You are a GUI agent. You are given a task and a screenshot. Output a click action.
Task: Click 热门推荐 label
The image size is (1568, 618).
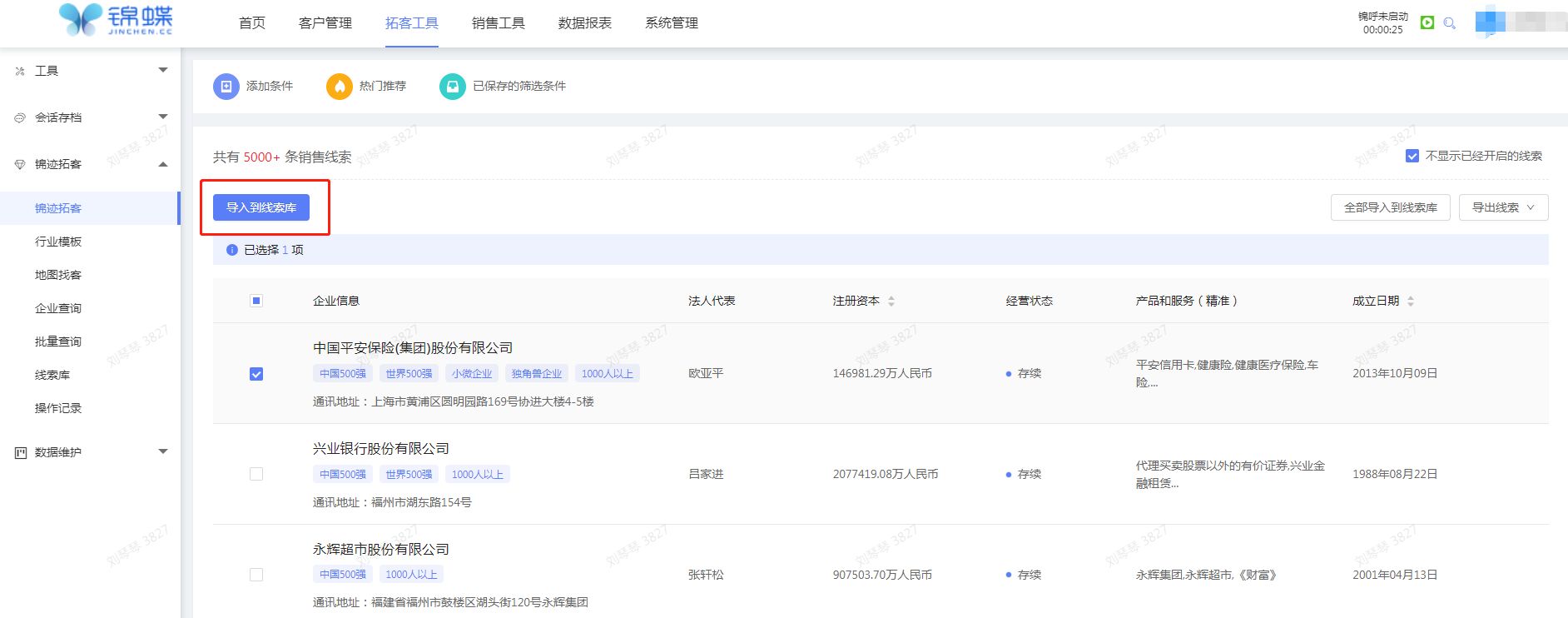click(383, 87)
